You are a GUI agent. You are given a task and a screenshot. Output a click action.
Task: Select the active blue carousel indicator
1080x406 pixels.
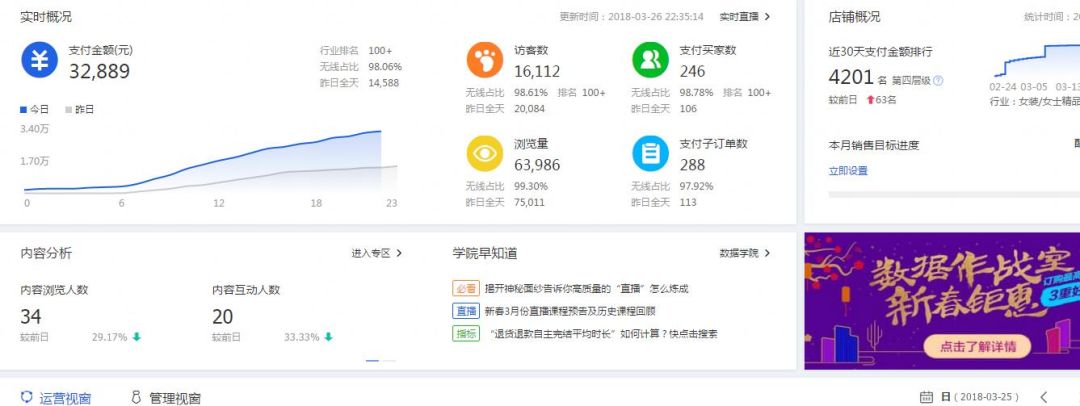point(373,361)
